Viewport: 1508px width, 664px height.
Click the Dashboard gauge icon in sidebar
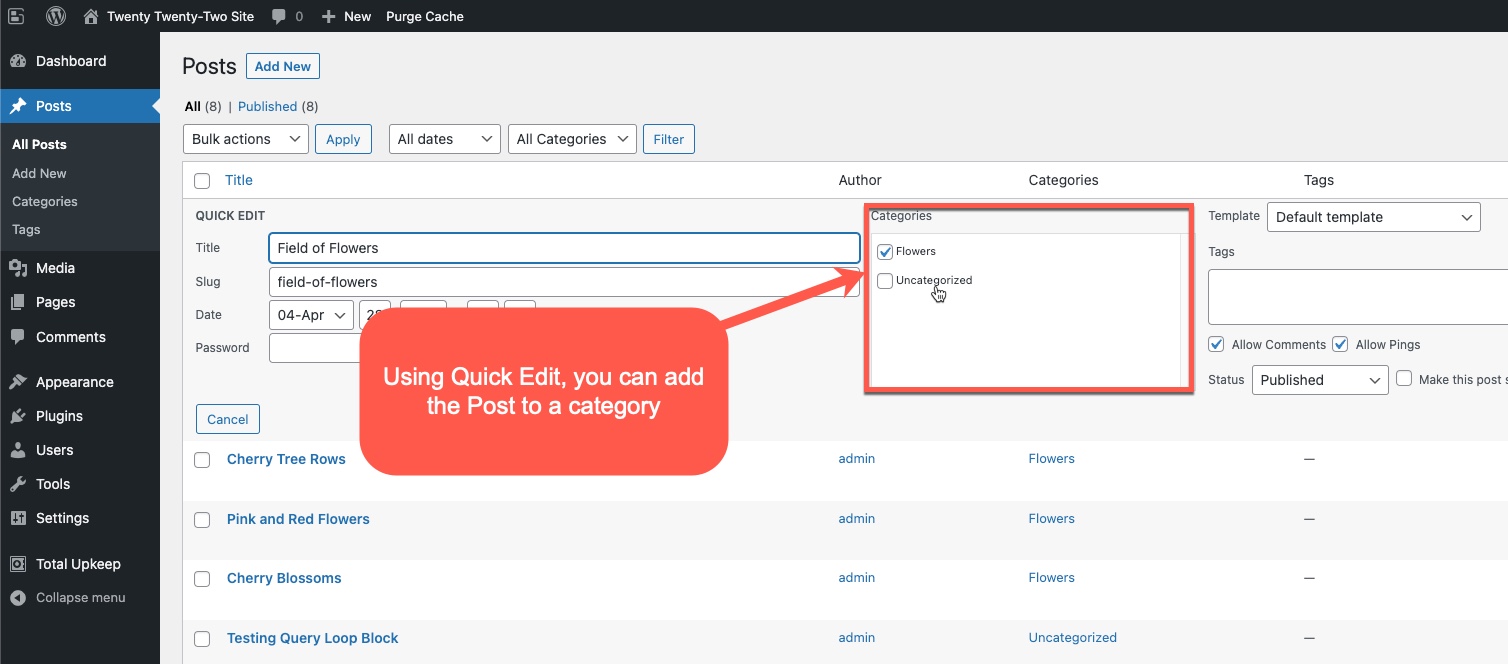(18, 61)
